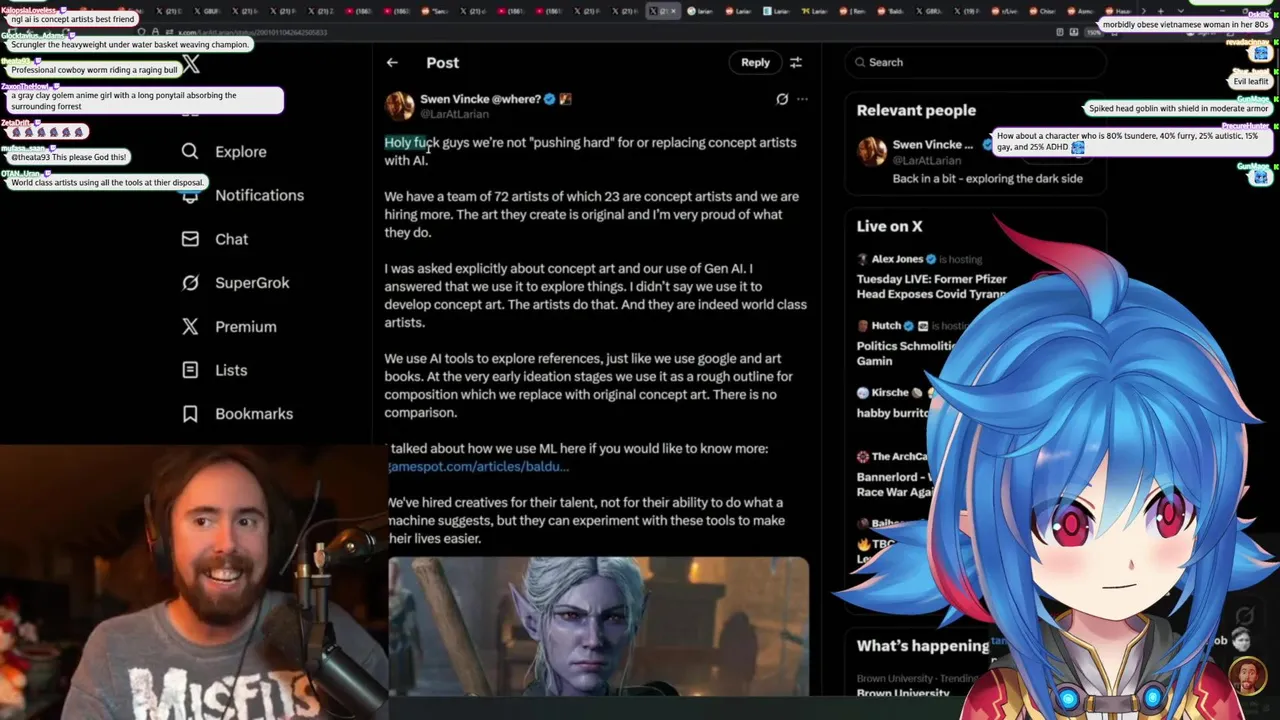Screen dimensions: 1280x720
Task: Click the @LarAtLarian handle under post author
Action: point(454,114)
